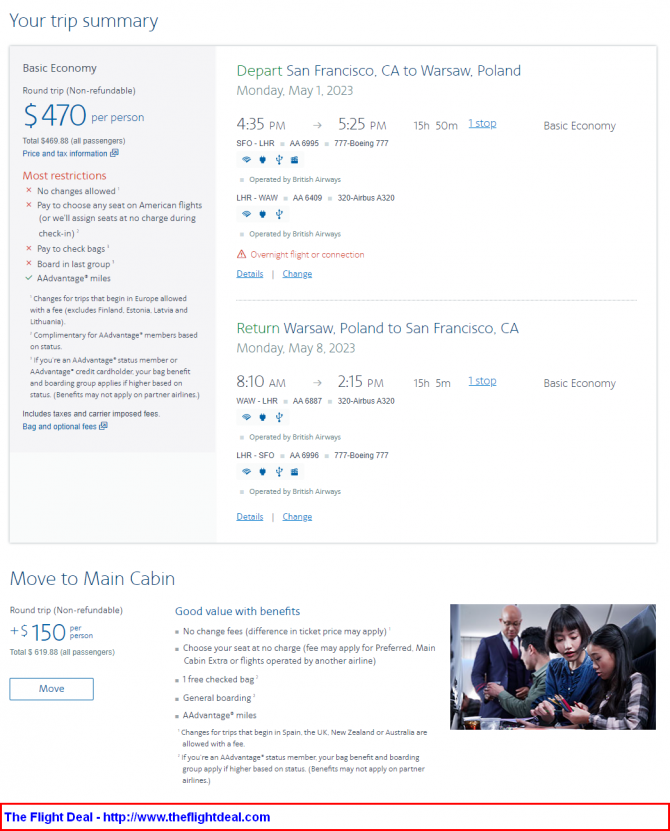Image resolution: width=670 pixels, height=831 pixels.
Task: Click the LHR - WAW segment label
Action: click(x=257, y=198)
